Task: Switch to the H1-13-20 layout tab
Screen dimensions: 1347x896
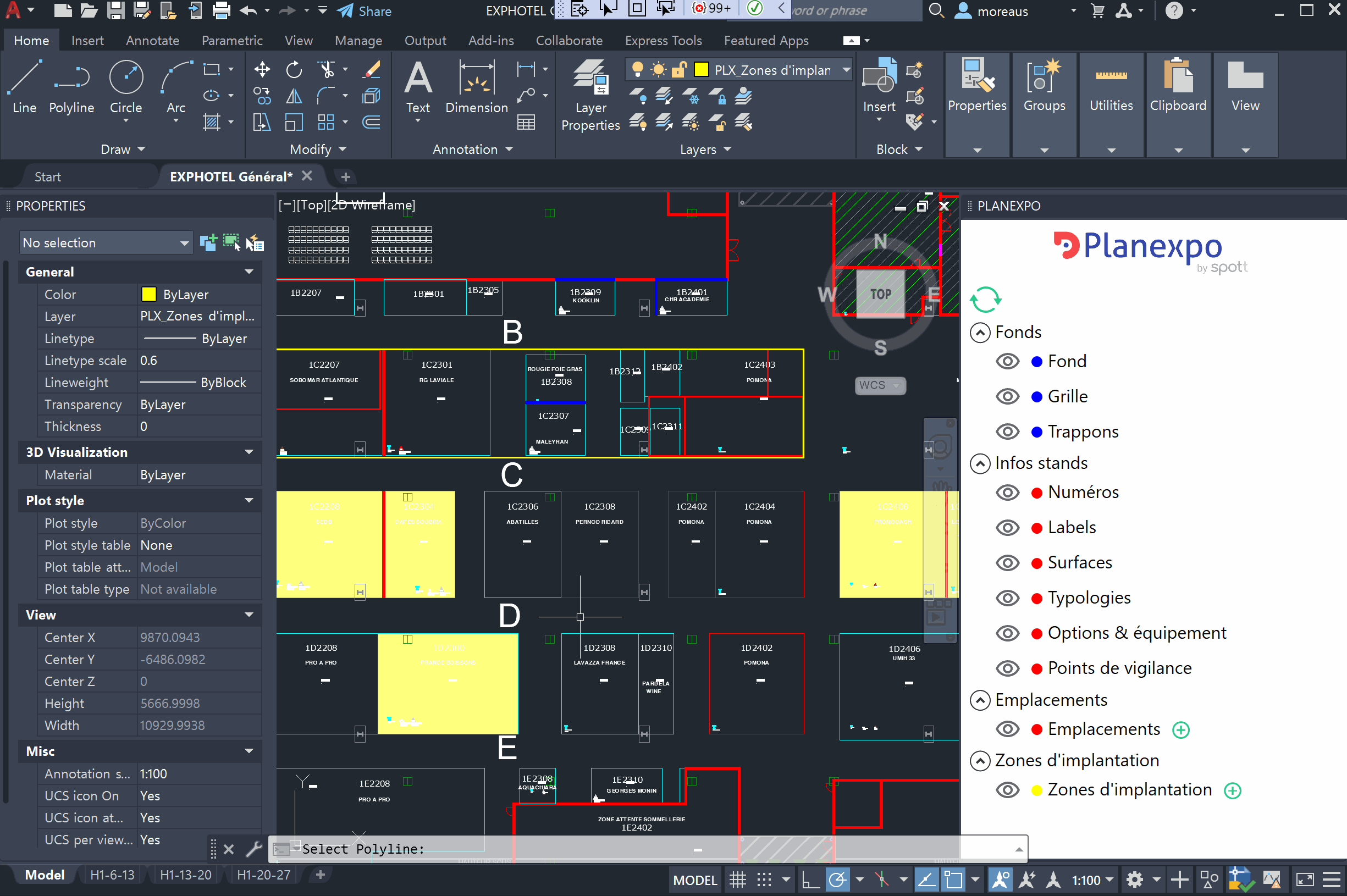Action: (185, 875)
